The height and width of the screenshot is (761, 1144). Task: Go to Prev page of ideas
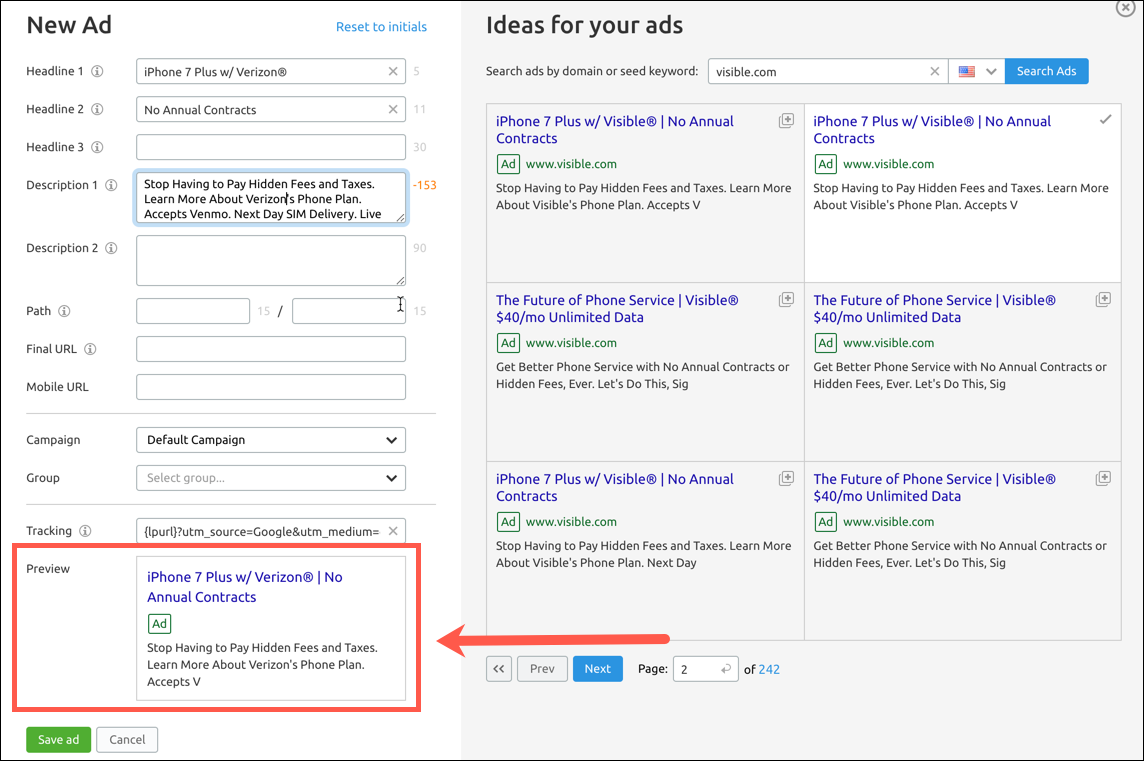coord(542,668)
